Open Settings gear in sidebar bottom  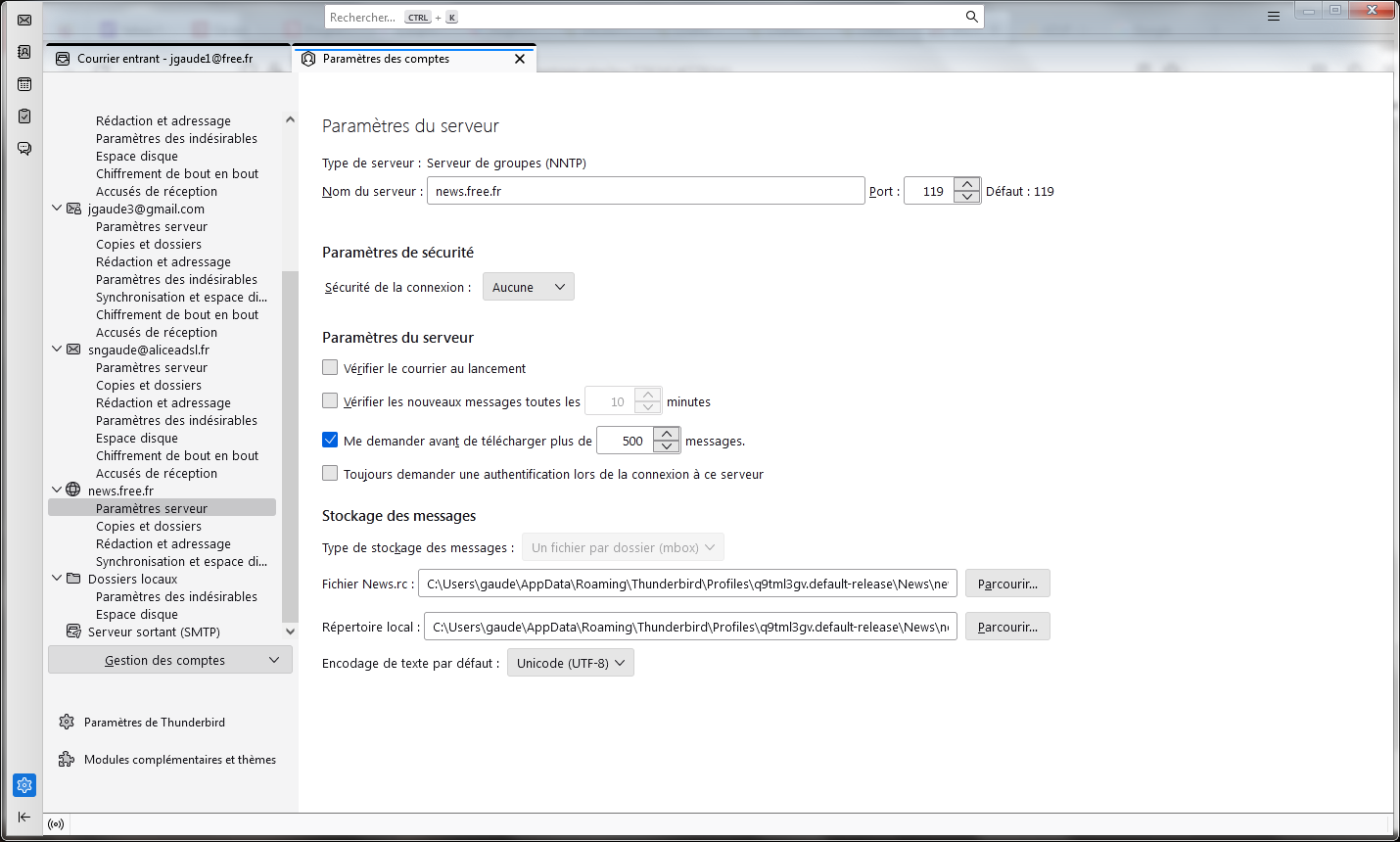coord(24,785)
